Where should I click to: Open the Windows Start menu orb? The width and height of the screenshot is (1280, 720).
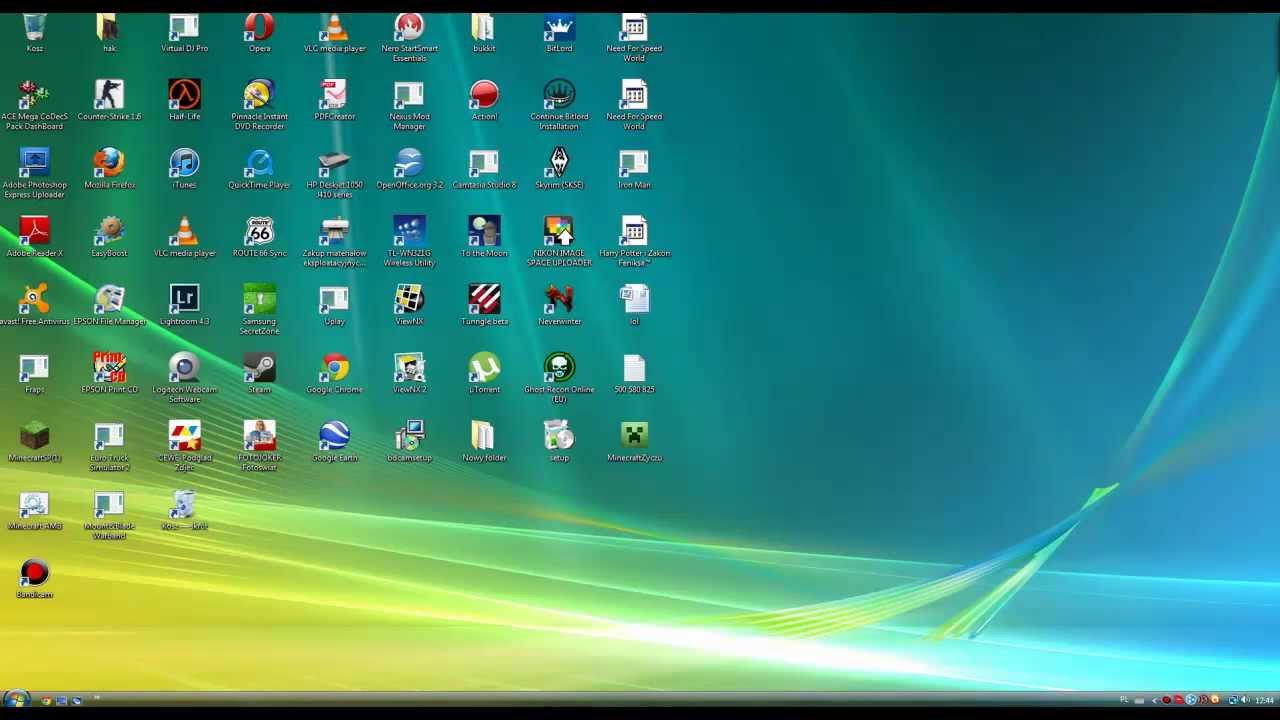[15, 700]
